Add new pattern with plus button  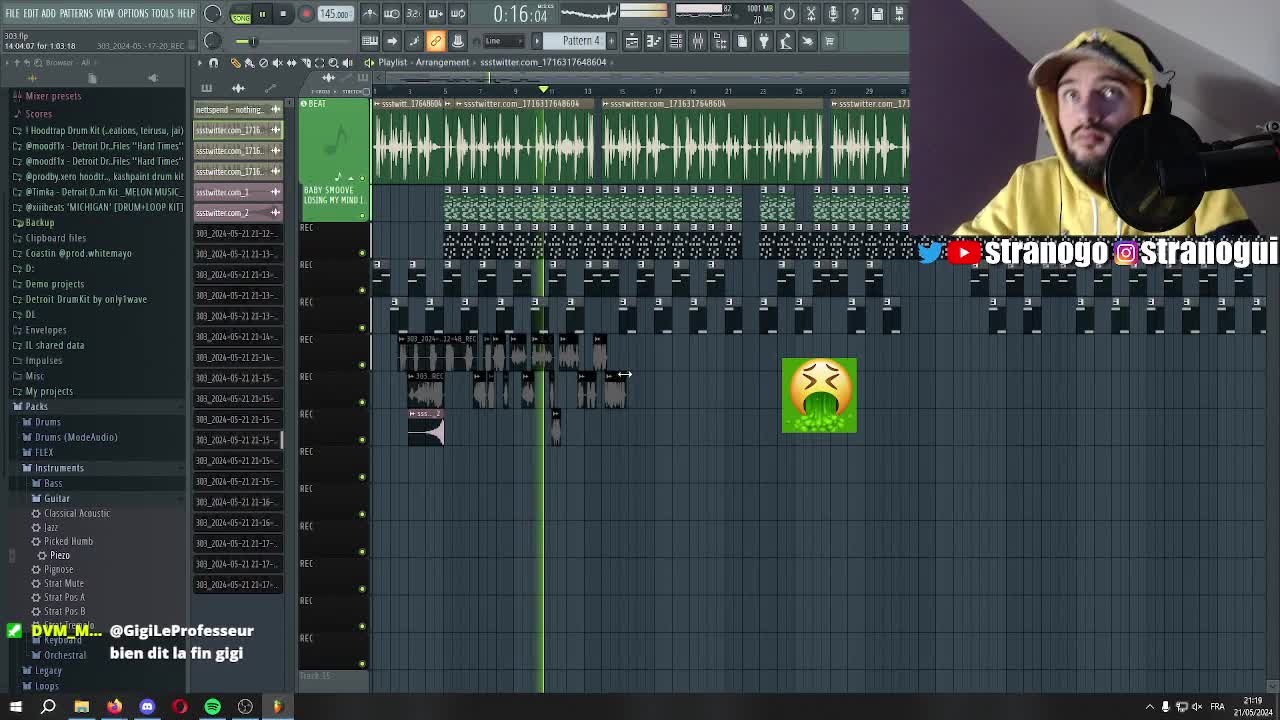coord(612,41)
